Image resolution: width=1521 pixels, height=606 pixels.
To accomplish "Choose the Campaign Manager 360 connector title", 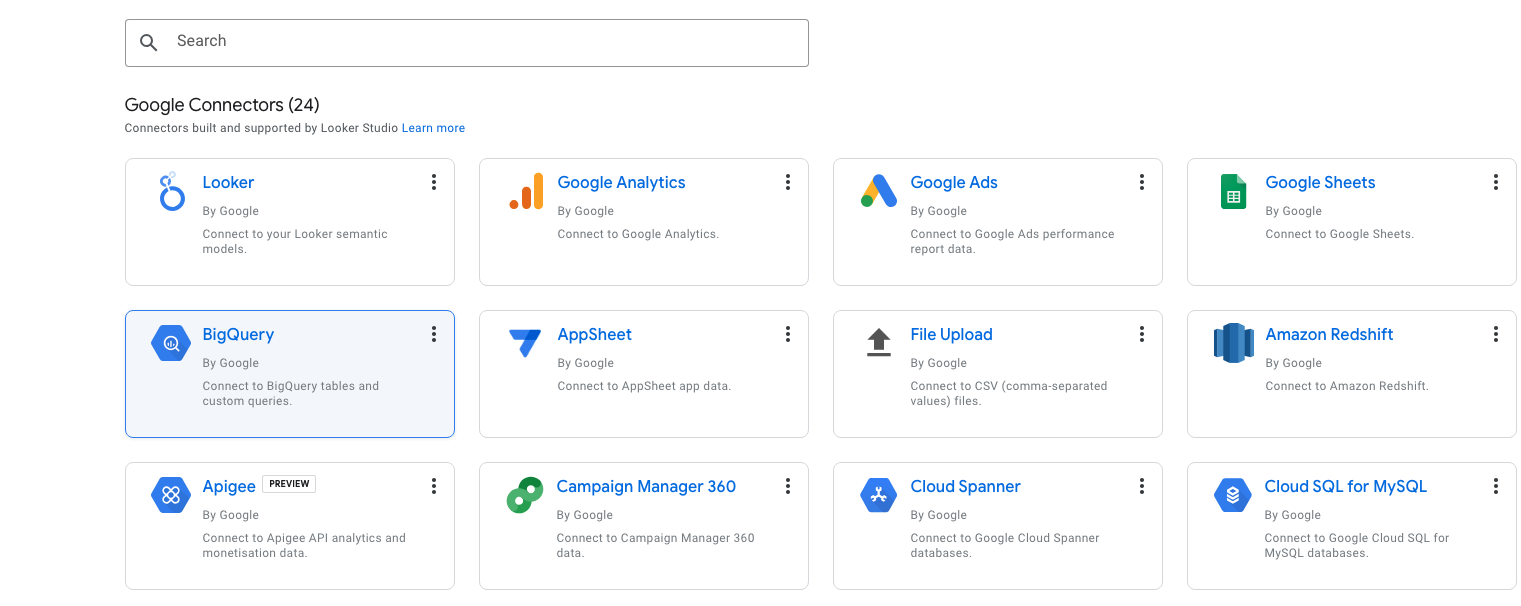I will coord(646,486).
